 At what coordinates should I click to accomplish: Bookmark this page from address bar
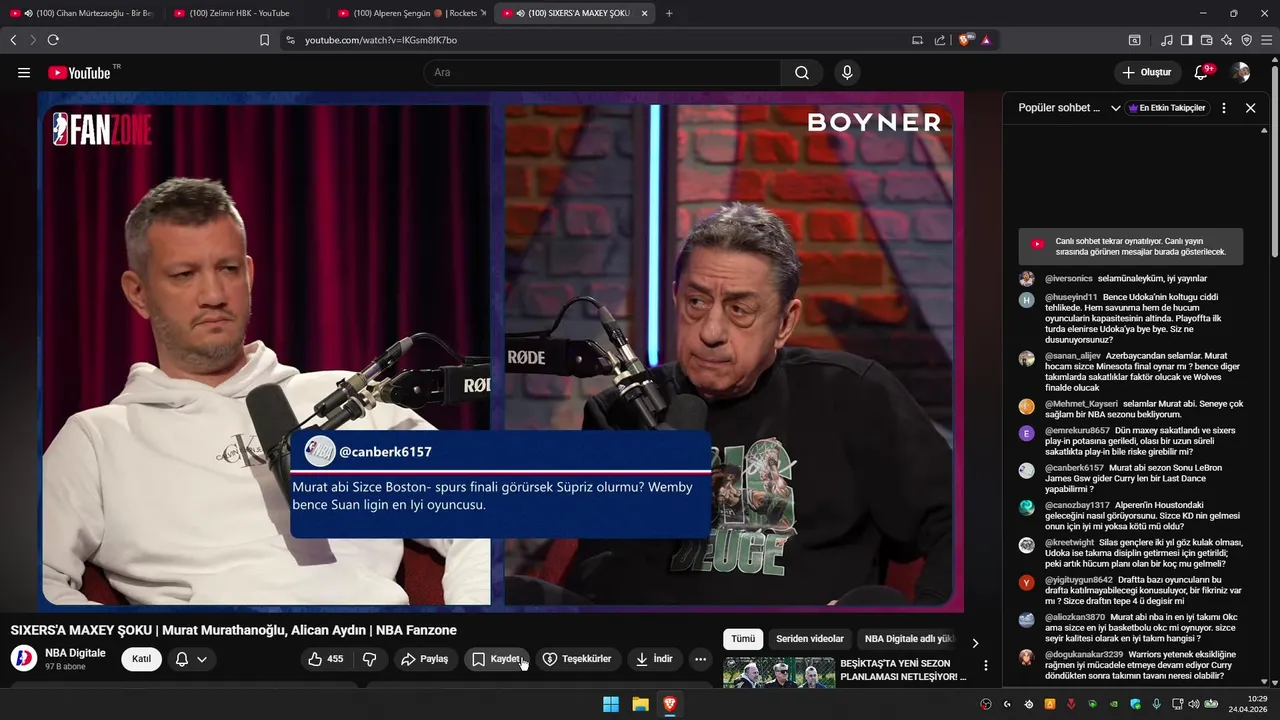pos(264,40)
